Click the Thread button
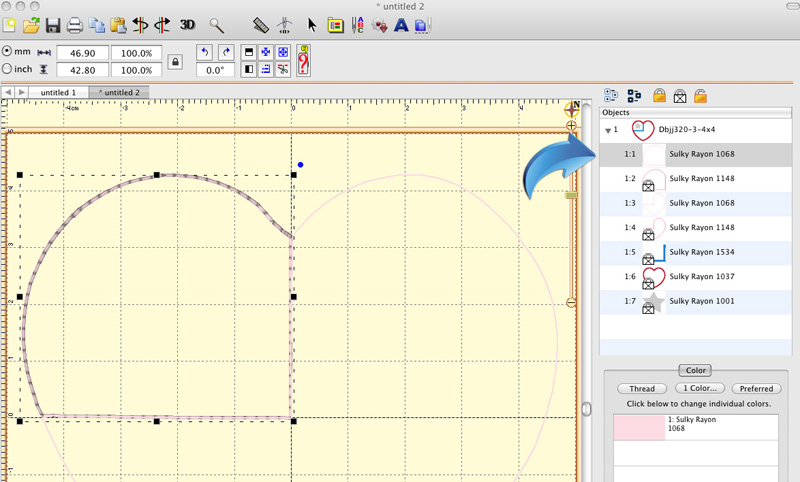The height and width of the screenshot is (482, 800). [642, 389]
